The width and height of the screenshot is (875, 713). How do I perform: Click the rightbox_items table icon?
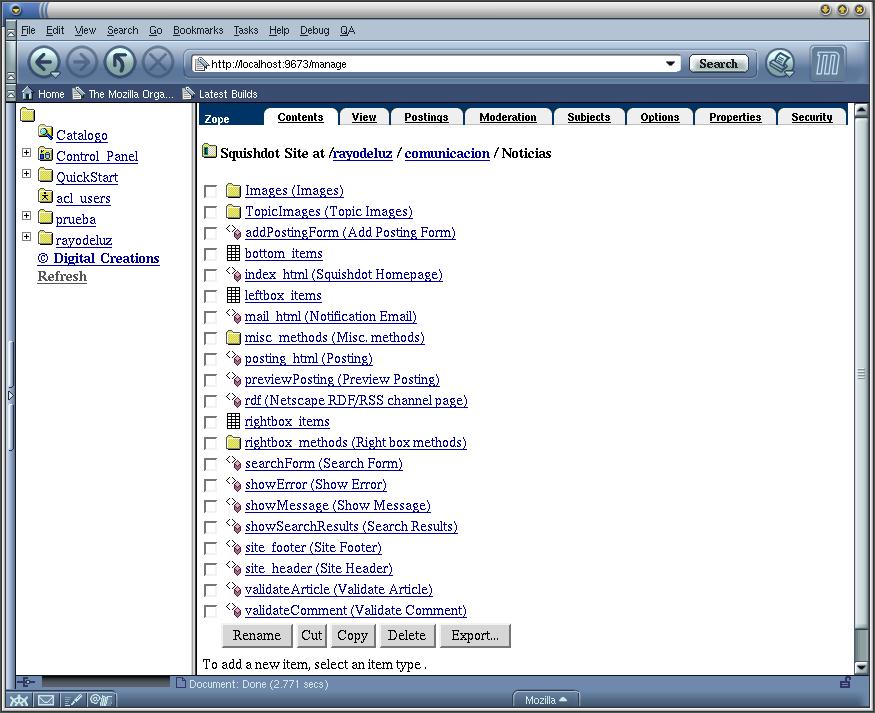pyautogui.click(x=233, y=421)
